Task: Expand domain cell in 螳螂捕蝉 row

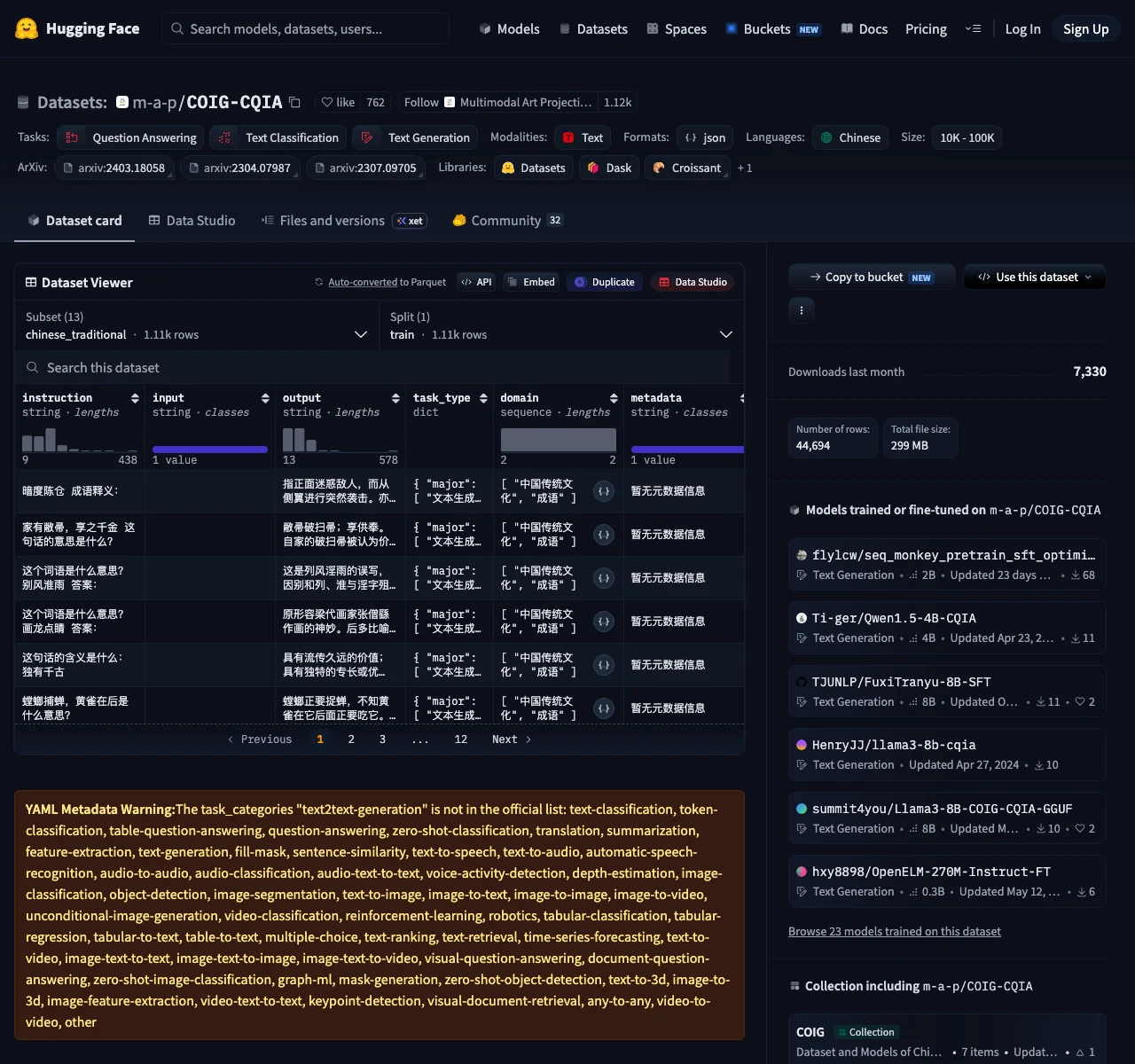Action: click(x=604, y=708)
